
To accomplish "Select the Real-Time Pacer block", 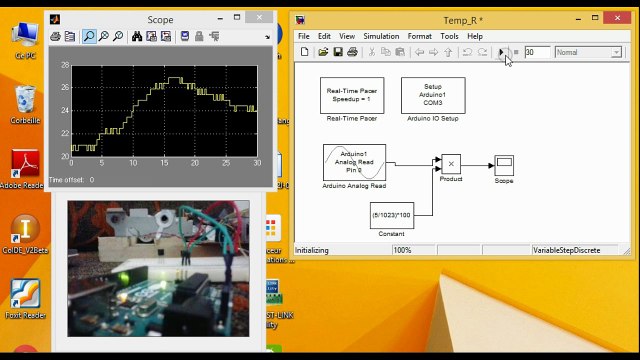I will coord(352,96).
